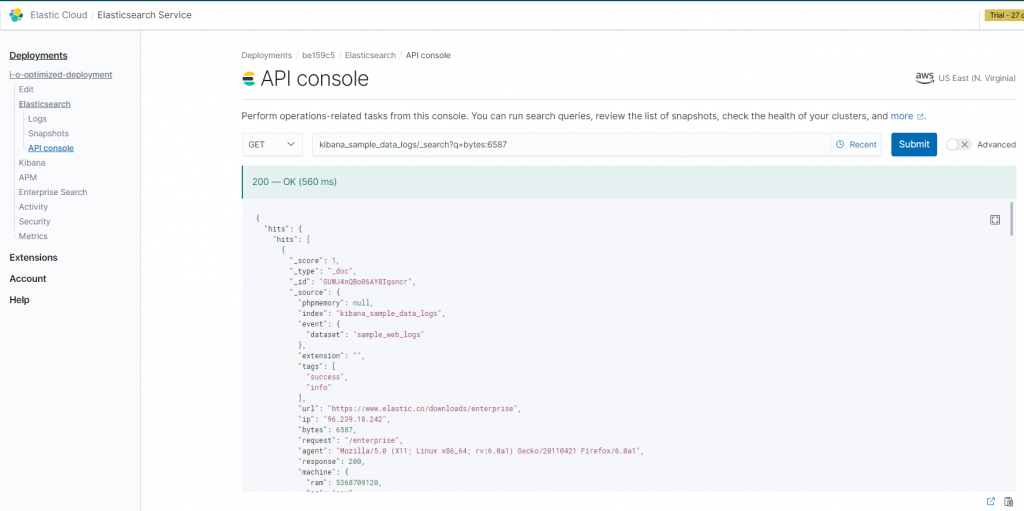Image resolution: width=1024 pixels, height=511 pixels.
Task: Click the Deployments breadcrumb link
Action: (266, 55)
